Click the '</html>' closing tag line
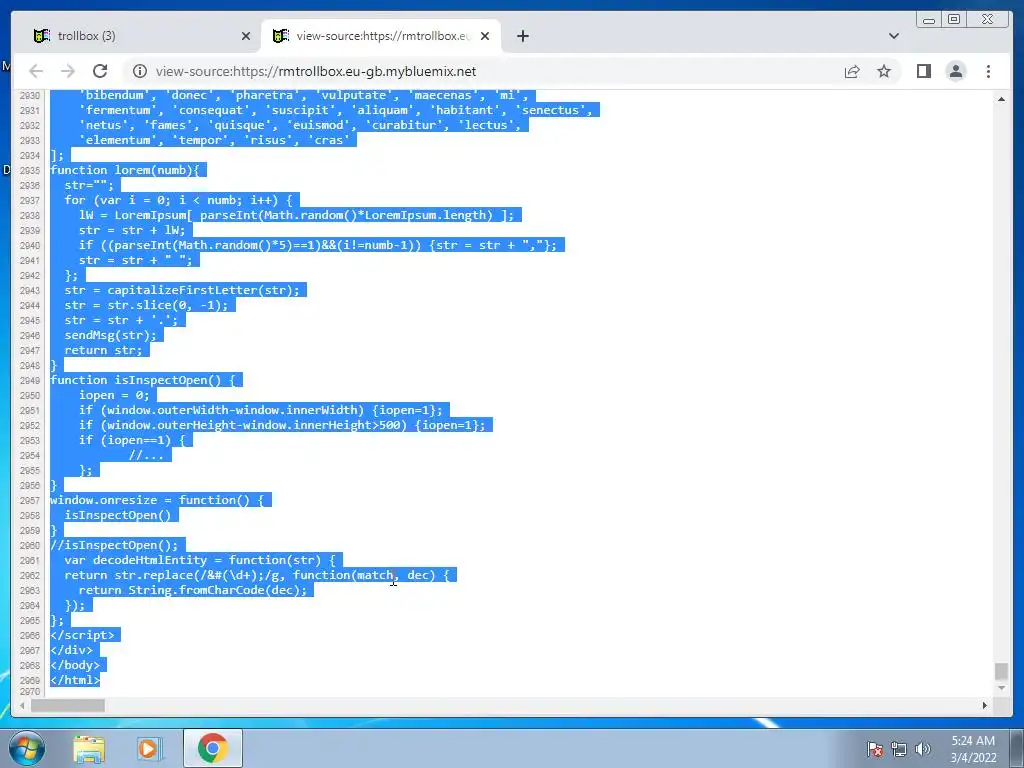The width and height of the screenshot is (1024, 768). click(x=75, y=680)
